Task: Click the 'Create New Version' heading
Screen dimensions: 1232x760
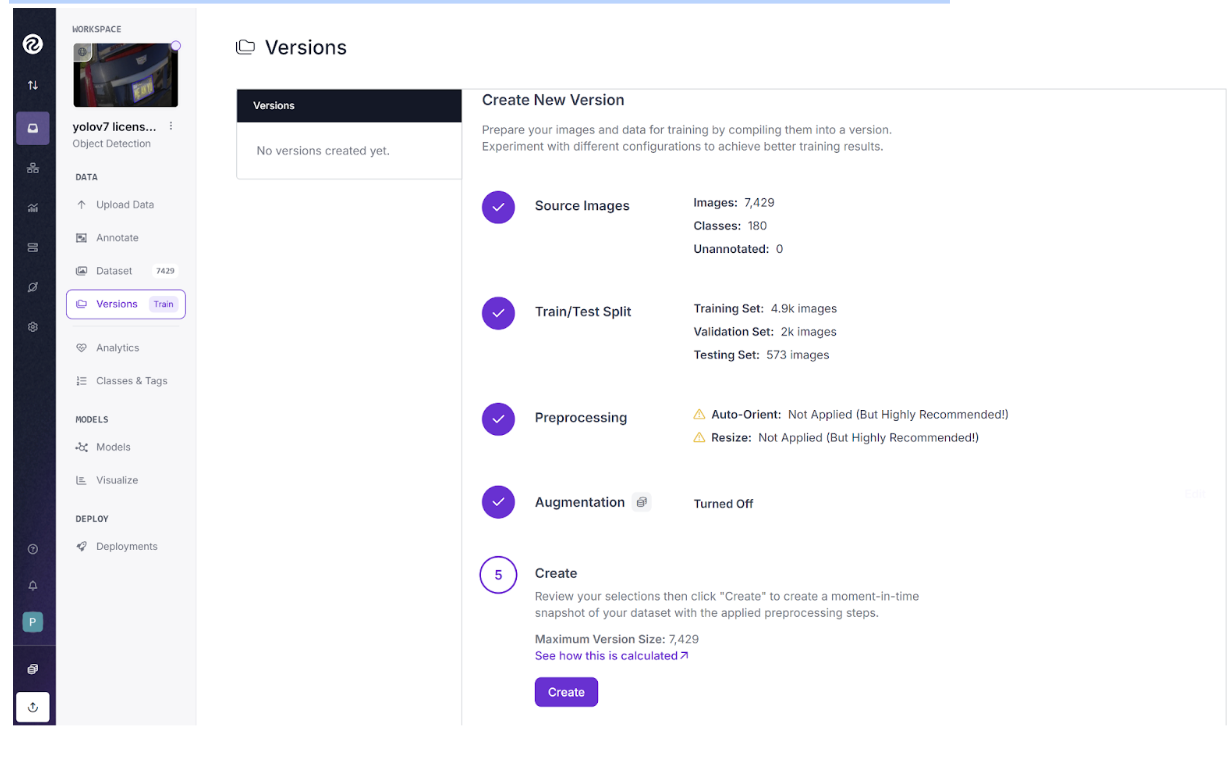Action: point(553,100)
